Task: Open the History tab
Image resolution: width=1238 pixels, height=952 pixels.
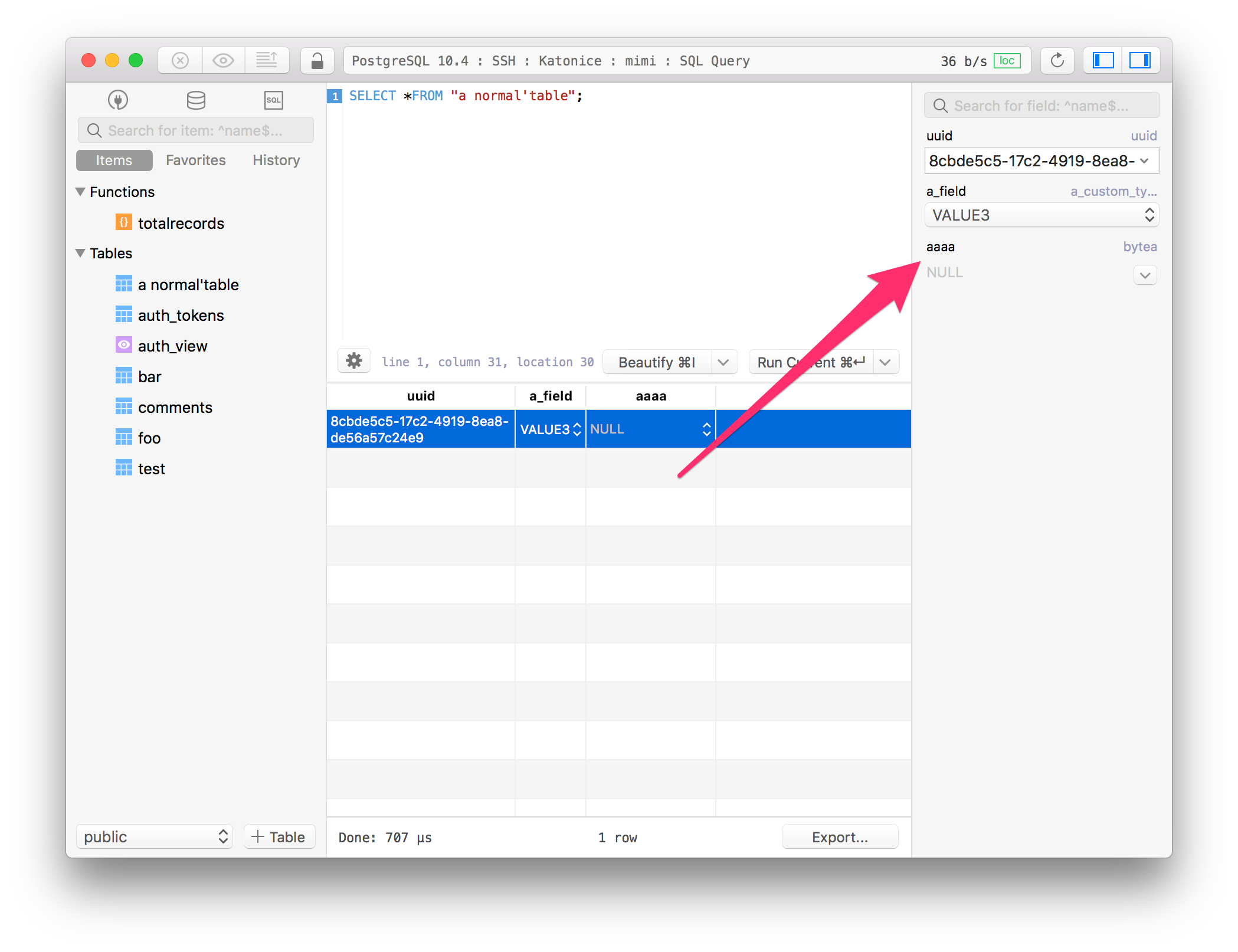Action: tap(275, 160)
